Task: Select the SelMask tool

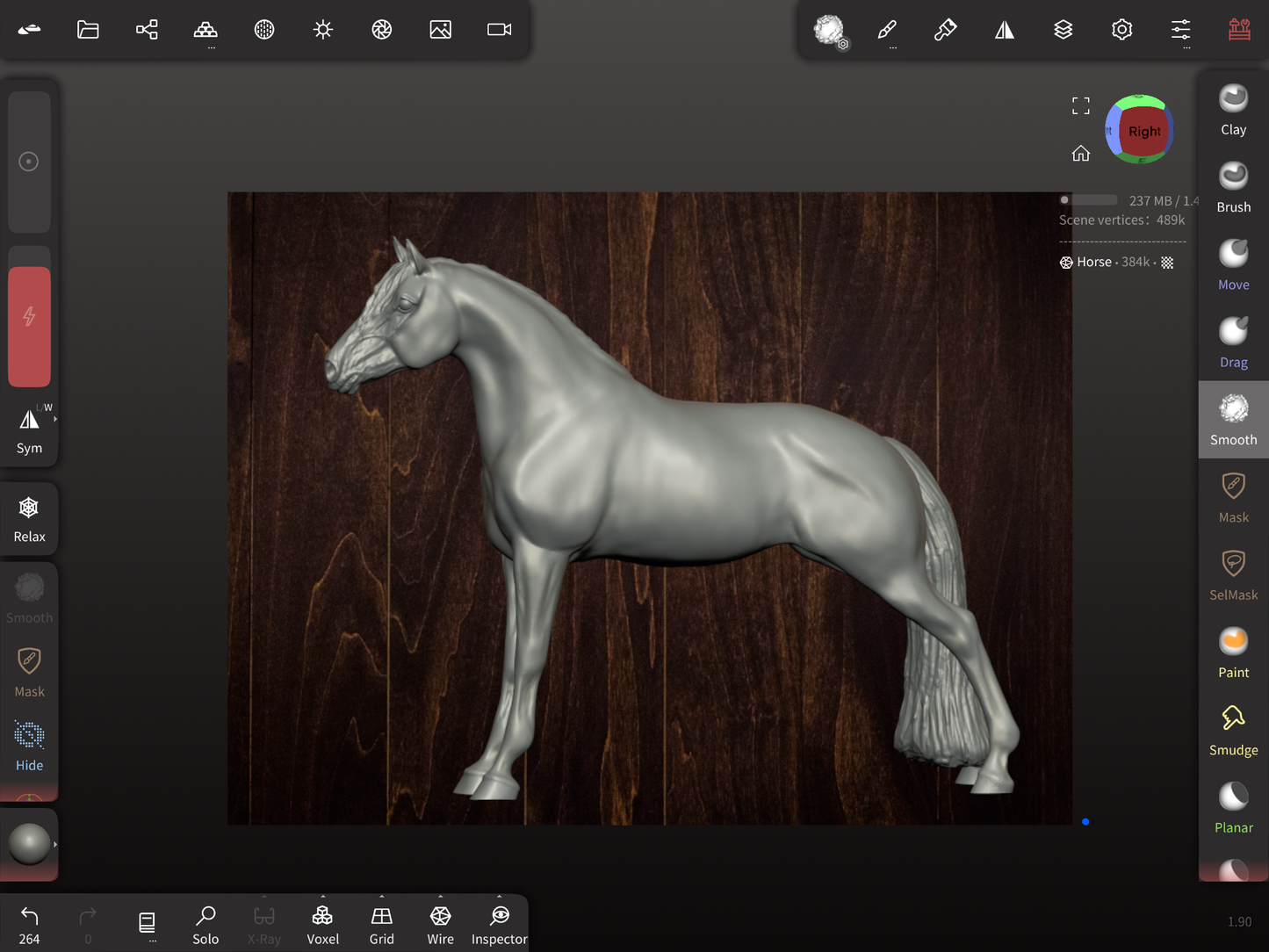Action: (x=1233, y=574)
